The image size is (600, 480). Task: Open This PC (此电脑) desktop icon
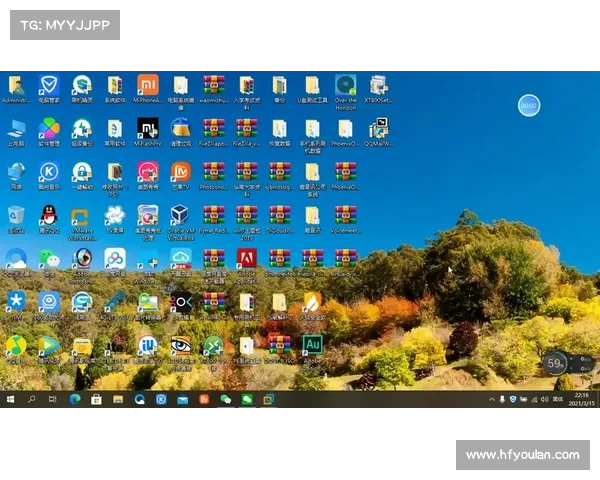click(16, 129)
